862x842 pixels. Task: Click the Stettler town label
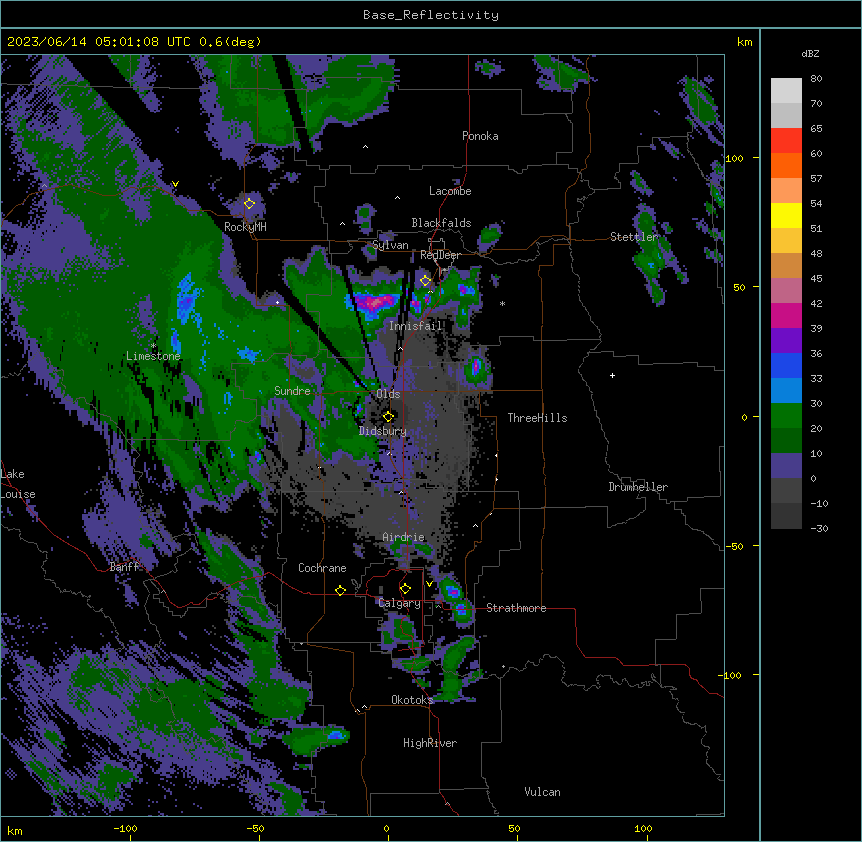click(x=634, y=237)
